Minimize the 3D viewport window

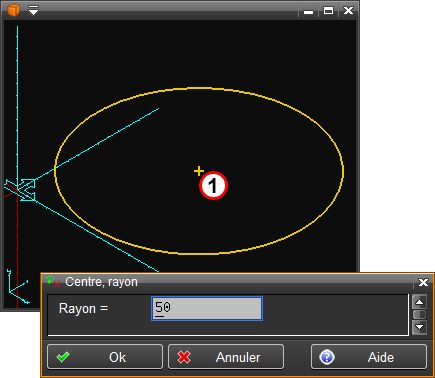309,12
